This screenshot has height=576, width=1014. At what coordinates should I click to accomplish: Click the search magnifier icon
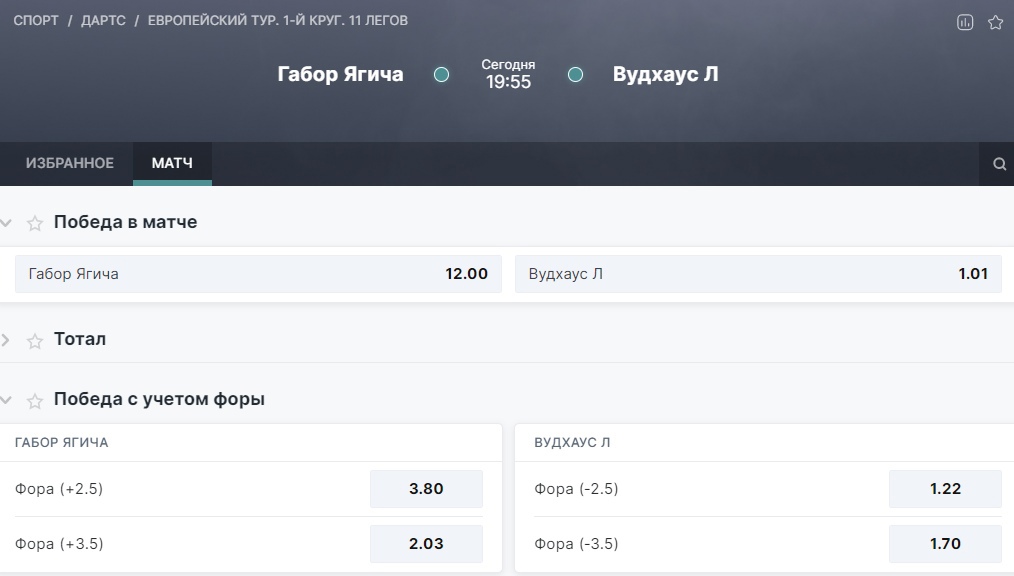999,164
